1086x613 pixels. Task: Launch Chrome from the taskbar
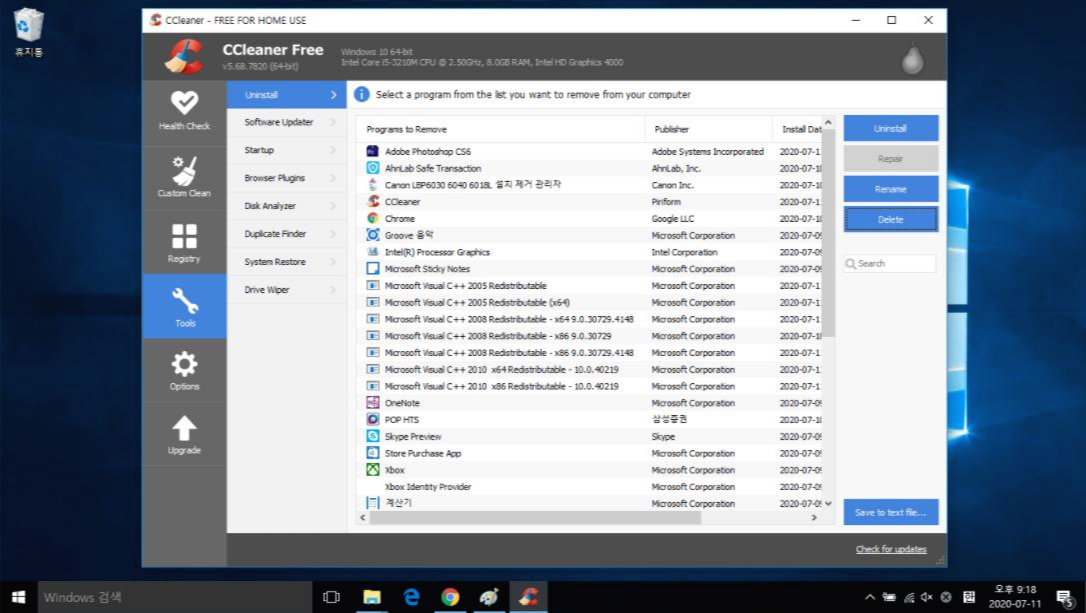click(x=450, y=596)
